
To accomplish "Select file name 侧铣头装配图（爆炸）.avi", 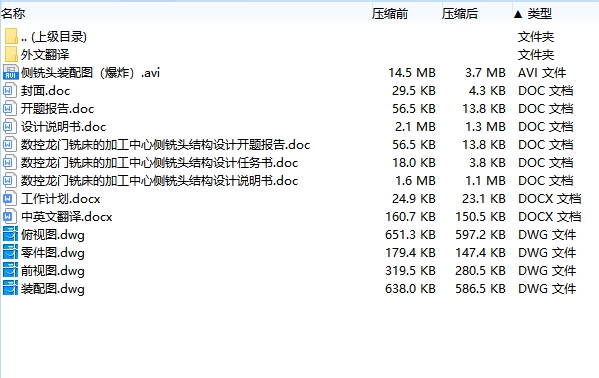I will [x=91, y=73].
